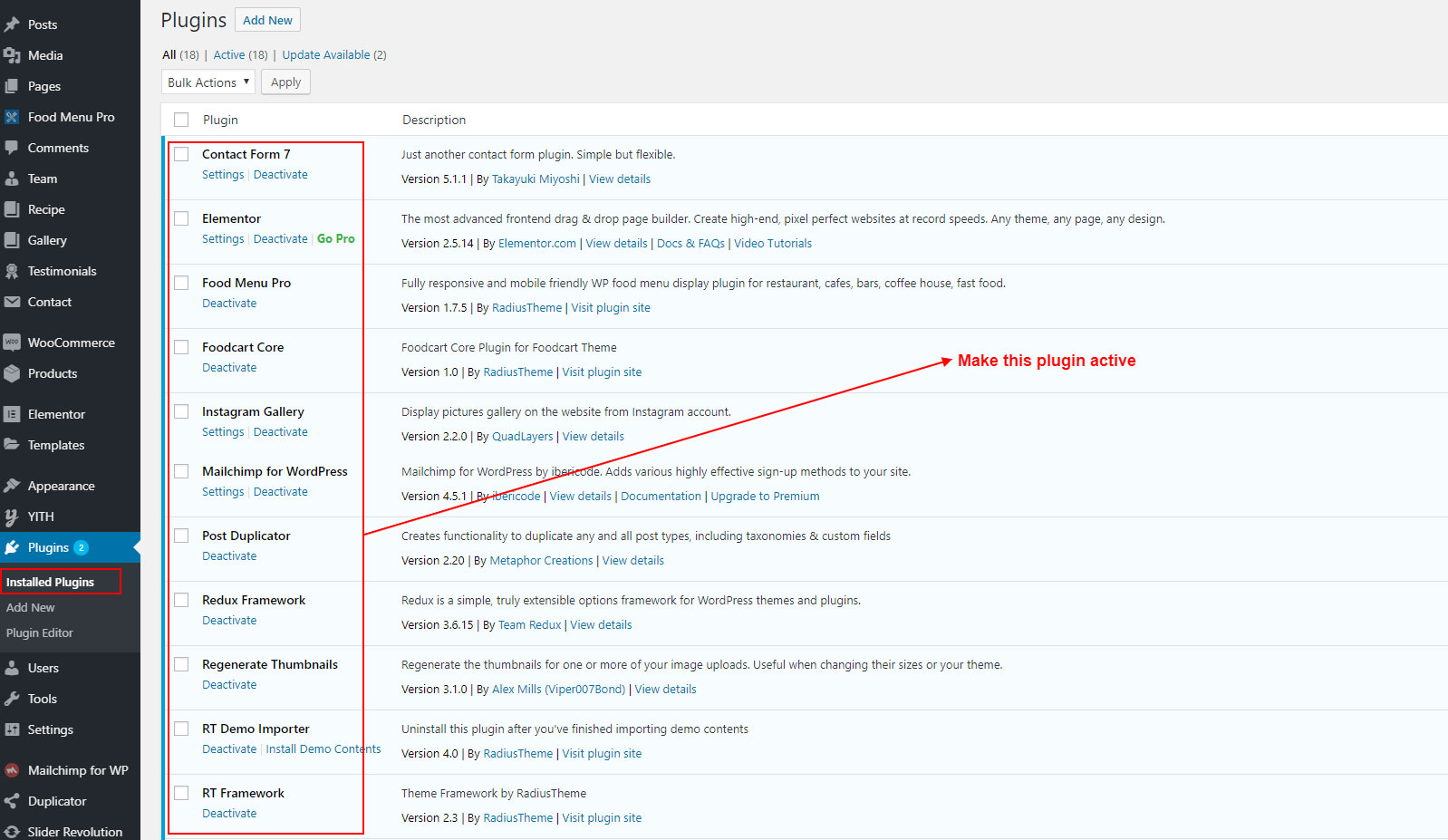Click the Comments bubble icon
Image resolution: width=1448 pixels, height=840 pixels.
click(12, 148)
